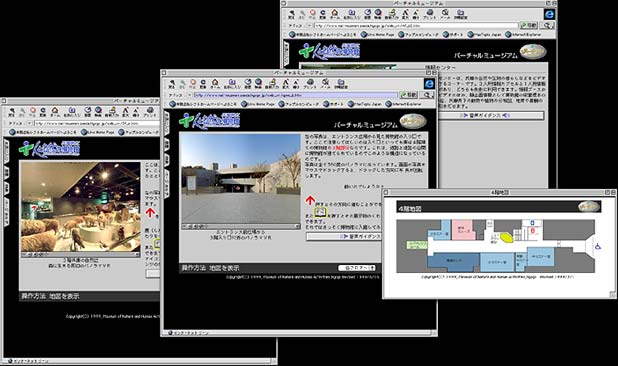Click Print in the top-right information center window
Screen dimensions: 618x366
(x=430, y=14)
